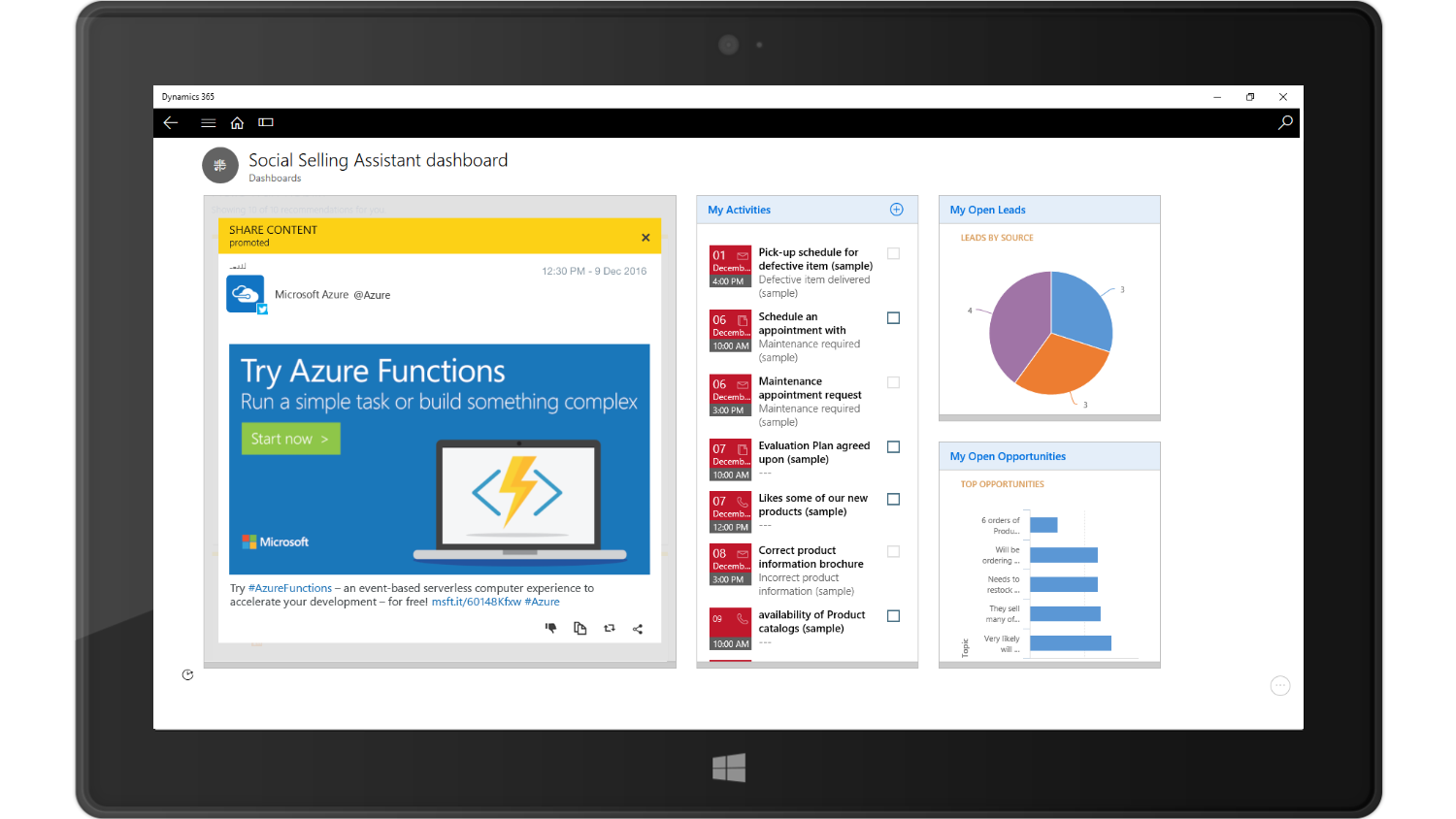The height and width of the screenshot is (819, 1456).
Task: Open the more options ellipsis button
Action: (x=1280, y=686)
